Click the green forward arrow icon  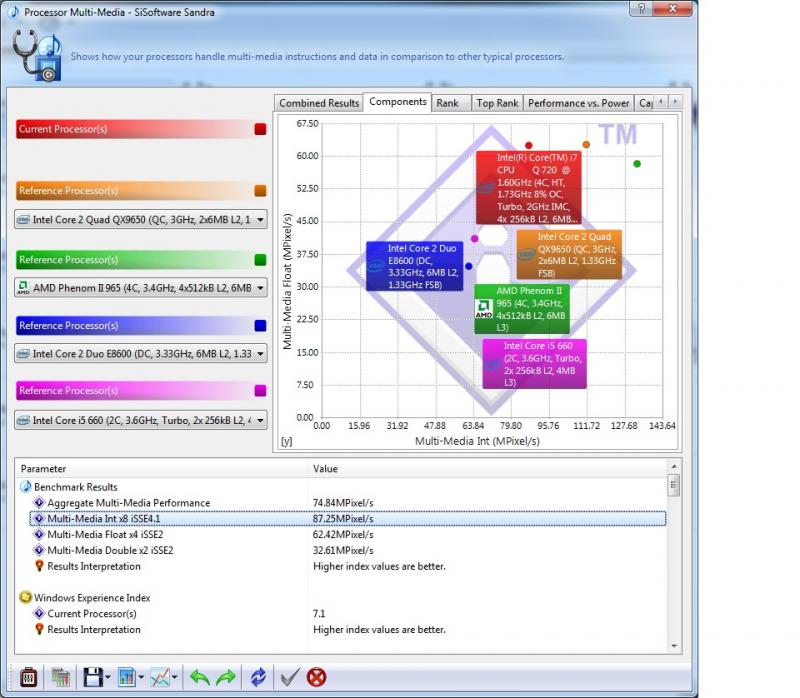click(226, 678)
